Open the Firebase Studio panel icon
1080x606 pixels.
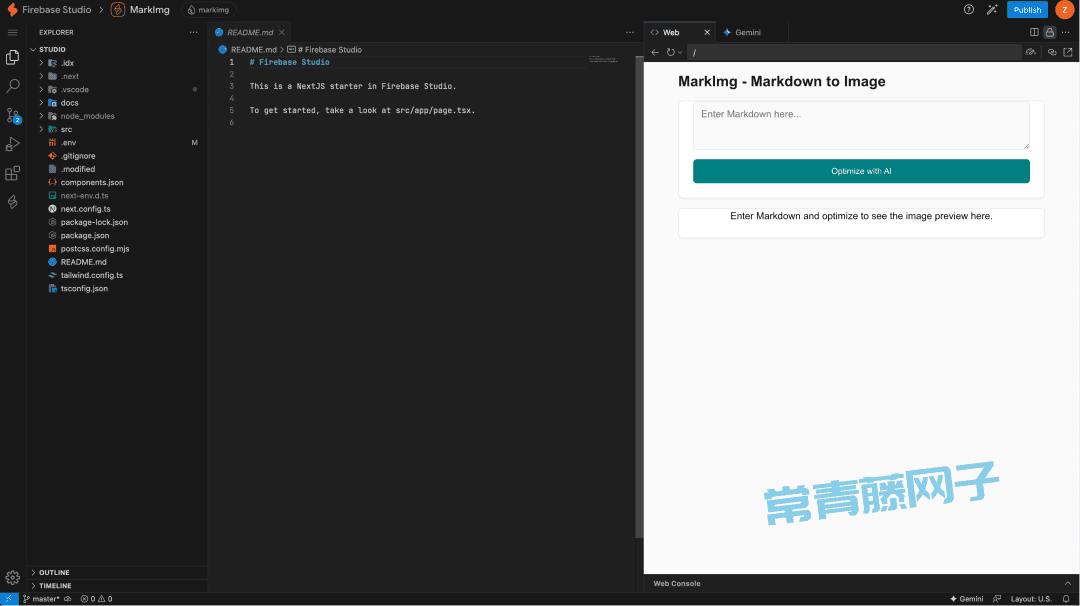[12, 202]
